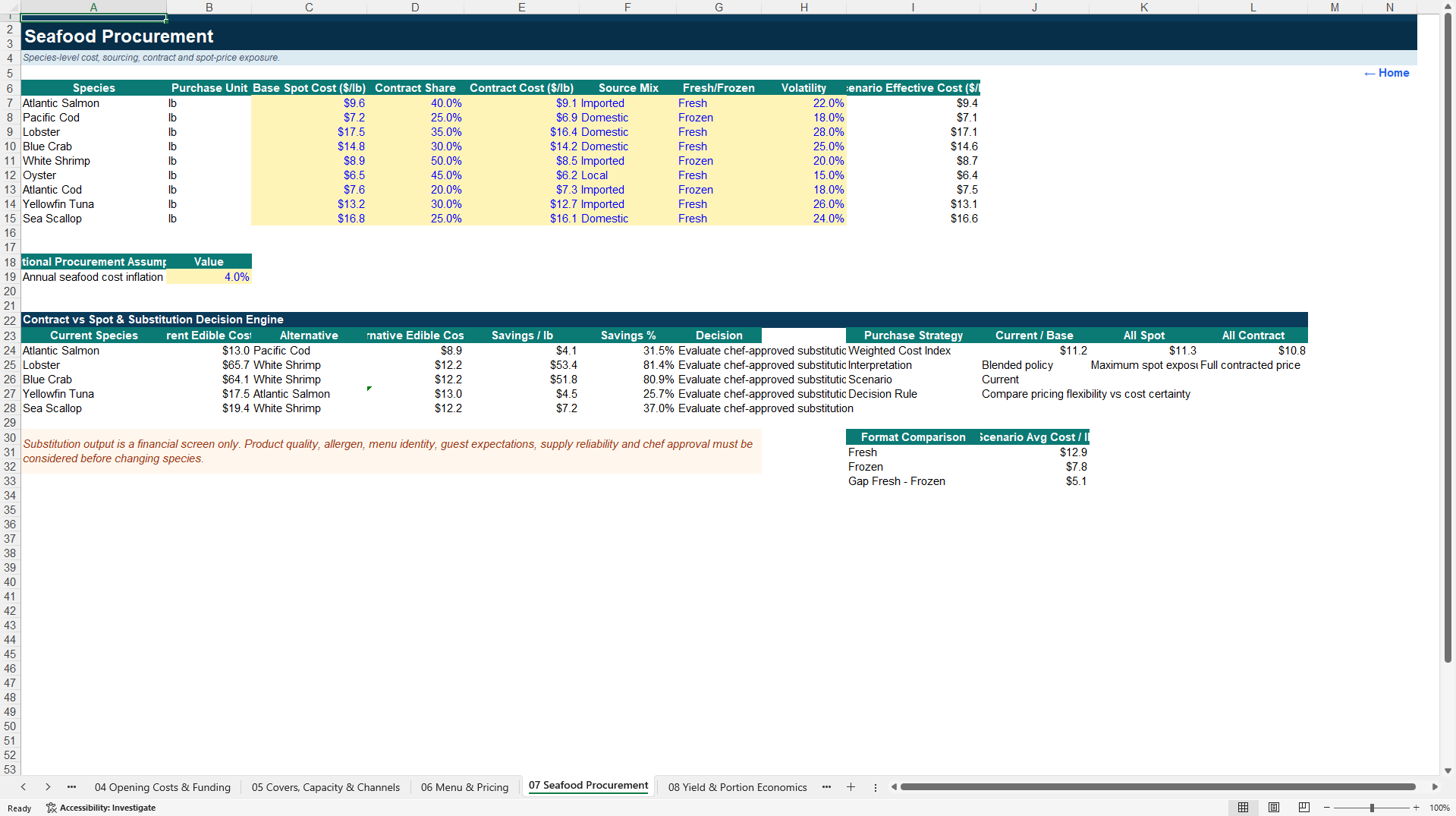Select 07 Seafood Procurement tab
The width and height of the screenshot is (1456, 816).
click(x=588, y=786)
